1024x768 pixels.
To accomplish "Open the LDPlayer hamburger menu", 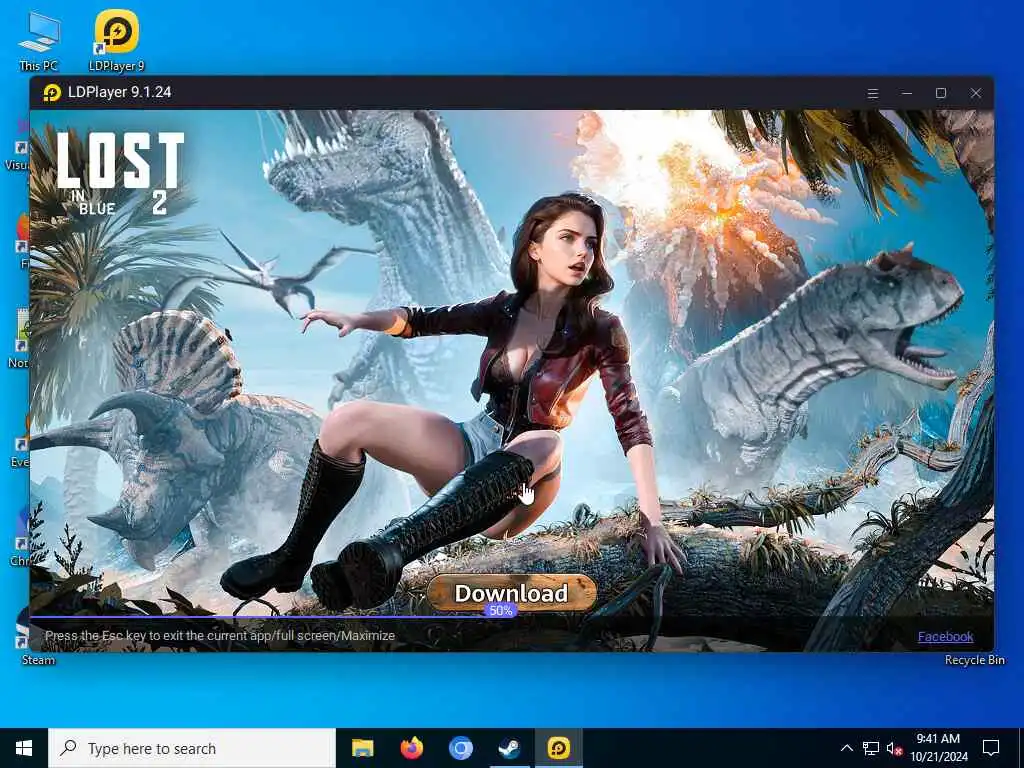I will (x=872, y=93).
